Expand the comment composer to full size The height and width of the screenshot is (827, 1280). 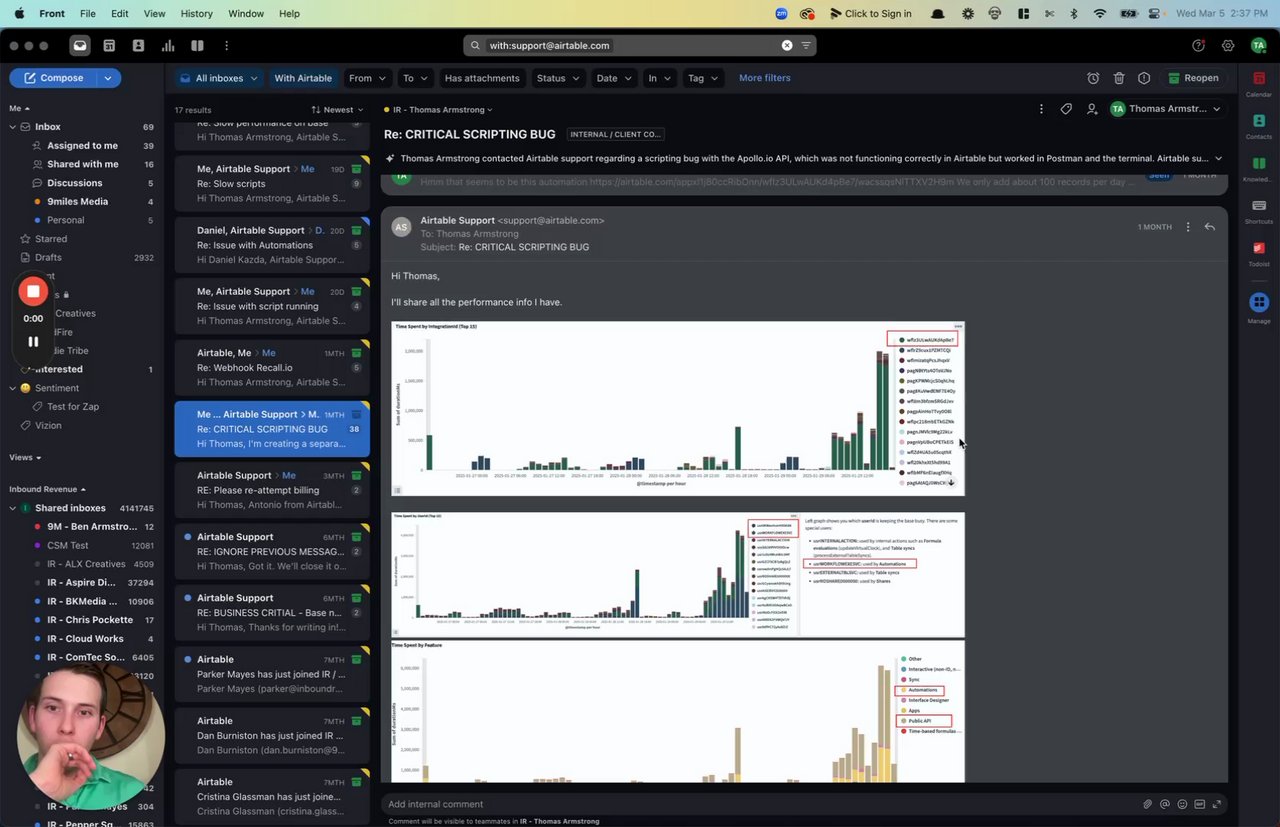[x=1216, y=804]
